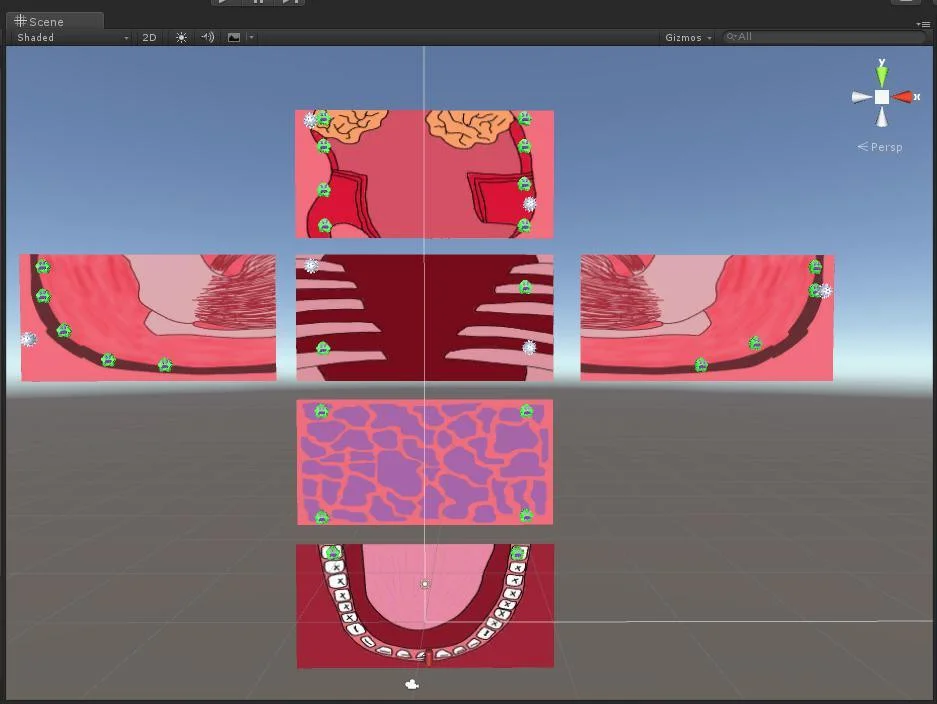This screenshot has width=937, height=704.
Task: Select the white spiky gizmo at the rib sprite's lower-right
Action: (x=529, y=347)
